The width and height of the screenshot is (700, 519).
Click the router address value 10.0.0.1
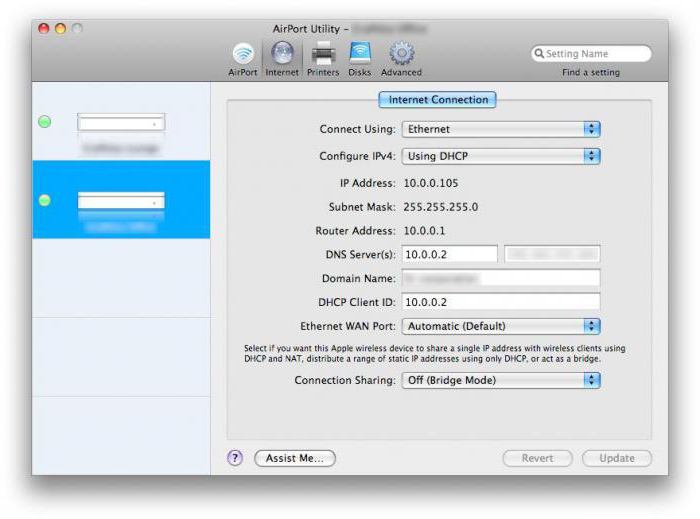click(424, 231)
